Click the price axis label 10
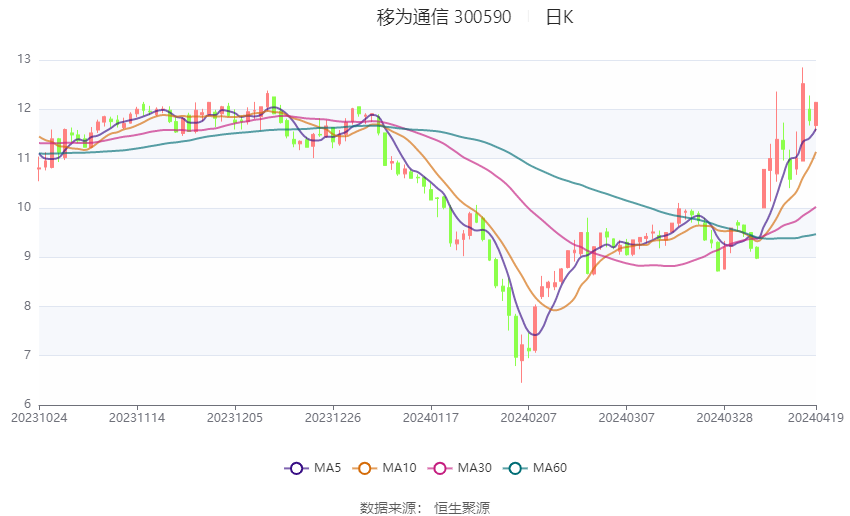 [24, 207]
